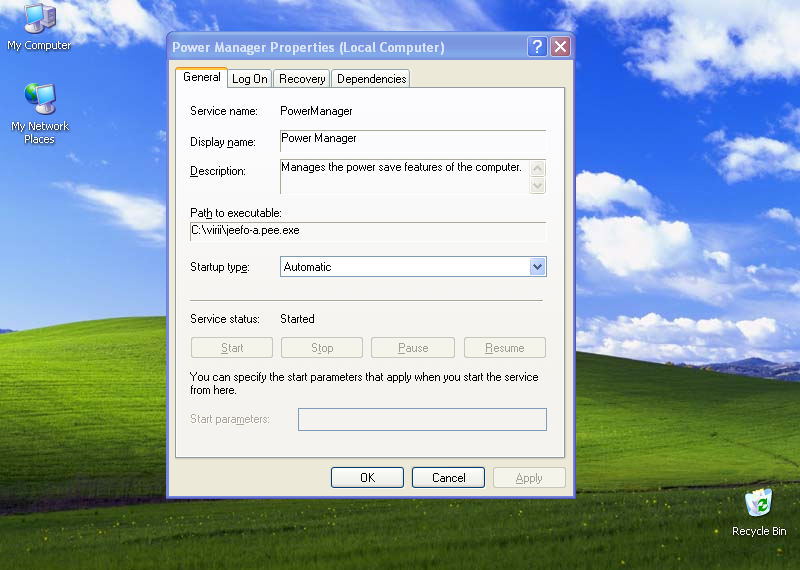The height and width of the screenshot is (570, 800).
Task: Click the Stop service button
Action: (x=322, y=348)
